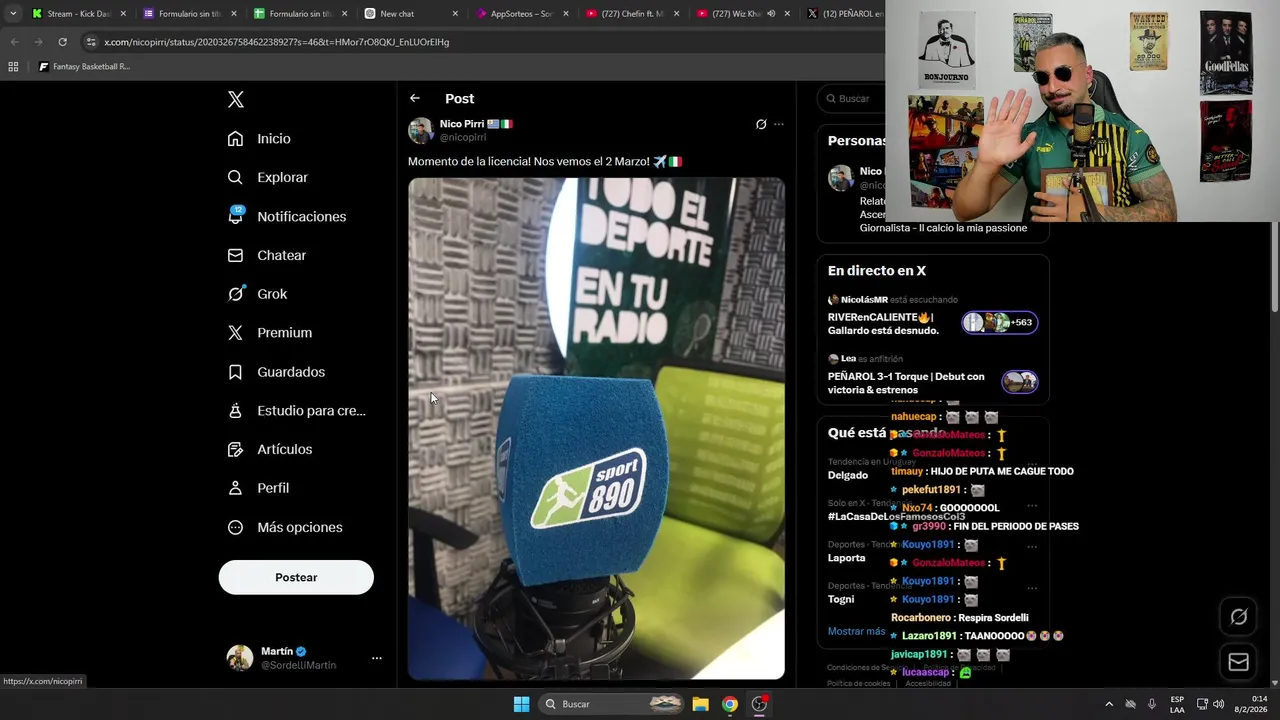1280x720 pixels.
Task: Open File Explorer from taskbar
Action: tap(701, 704)
